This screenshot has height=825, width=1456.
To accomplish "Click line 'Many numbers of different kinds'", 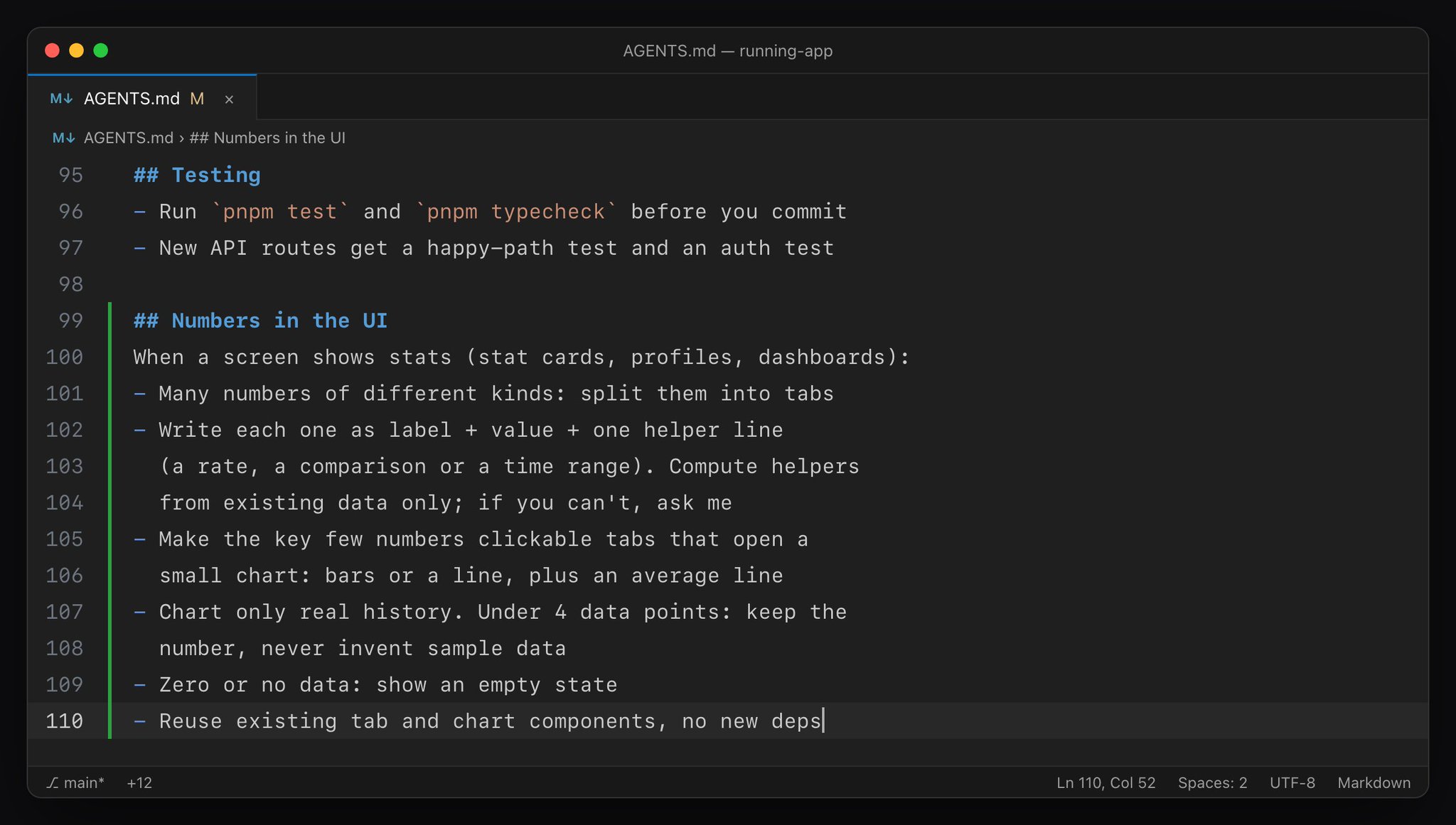I will pos(483,394).
